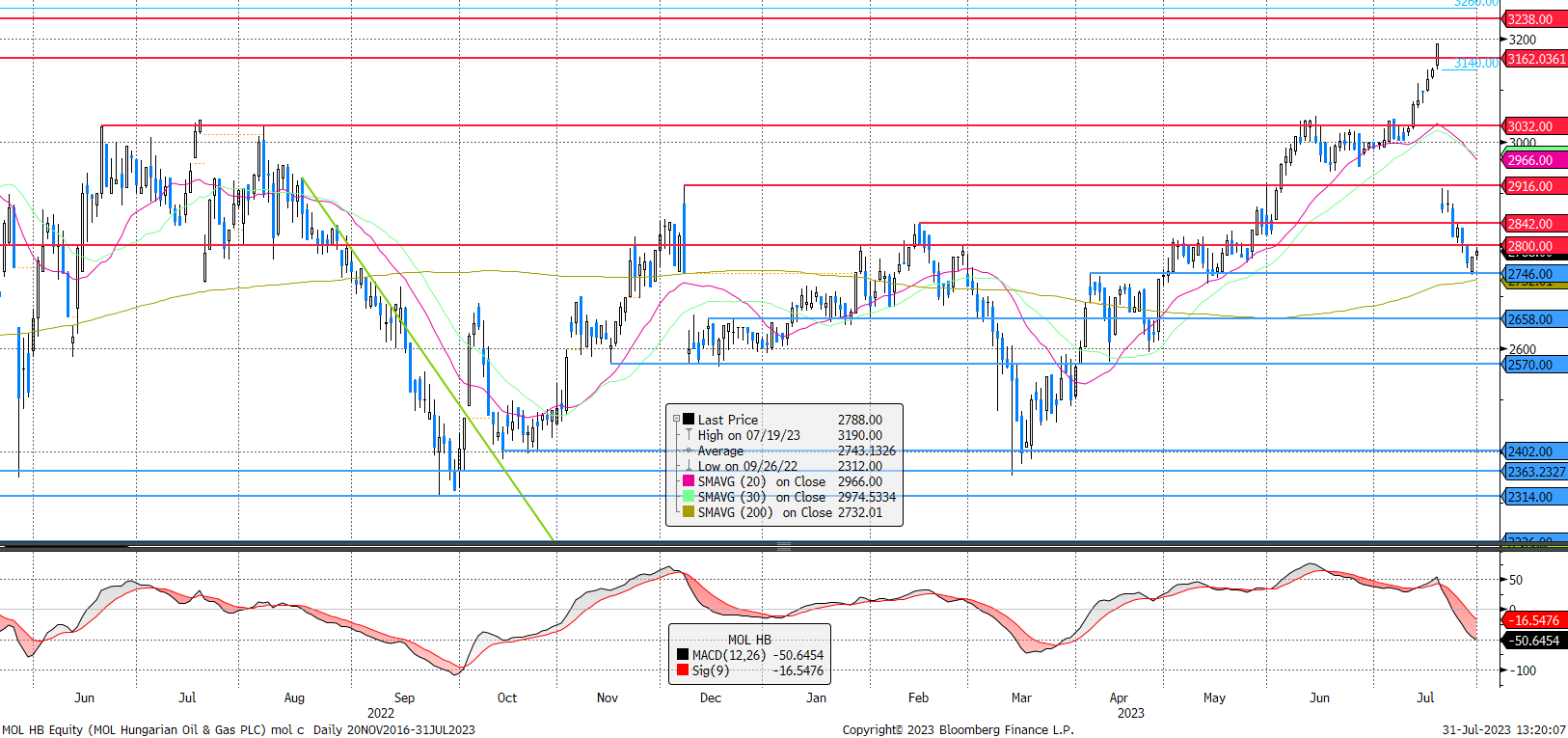The width and height of the screenshot is (1568, 738).
Task: Click the Low marker icon in legend
Action: tap(689, 465)
